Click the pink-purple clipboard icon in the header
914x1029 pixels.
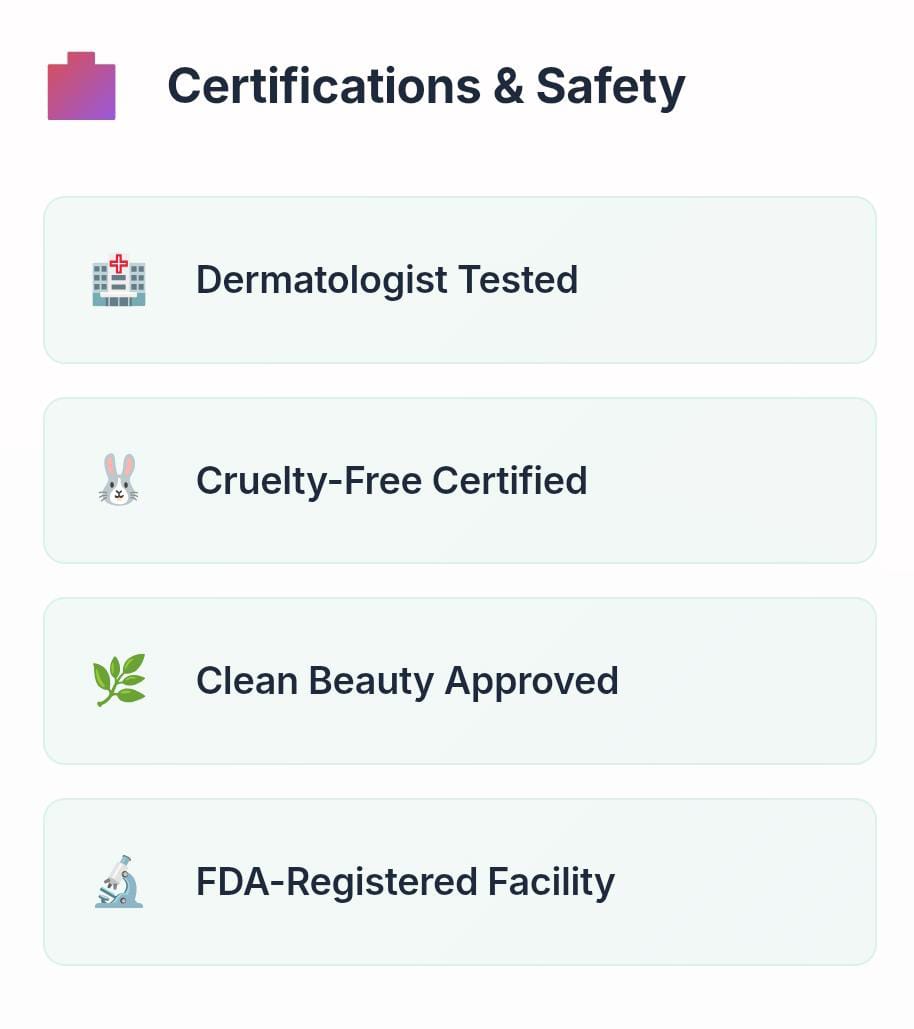click(x=82, y=87)
